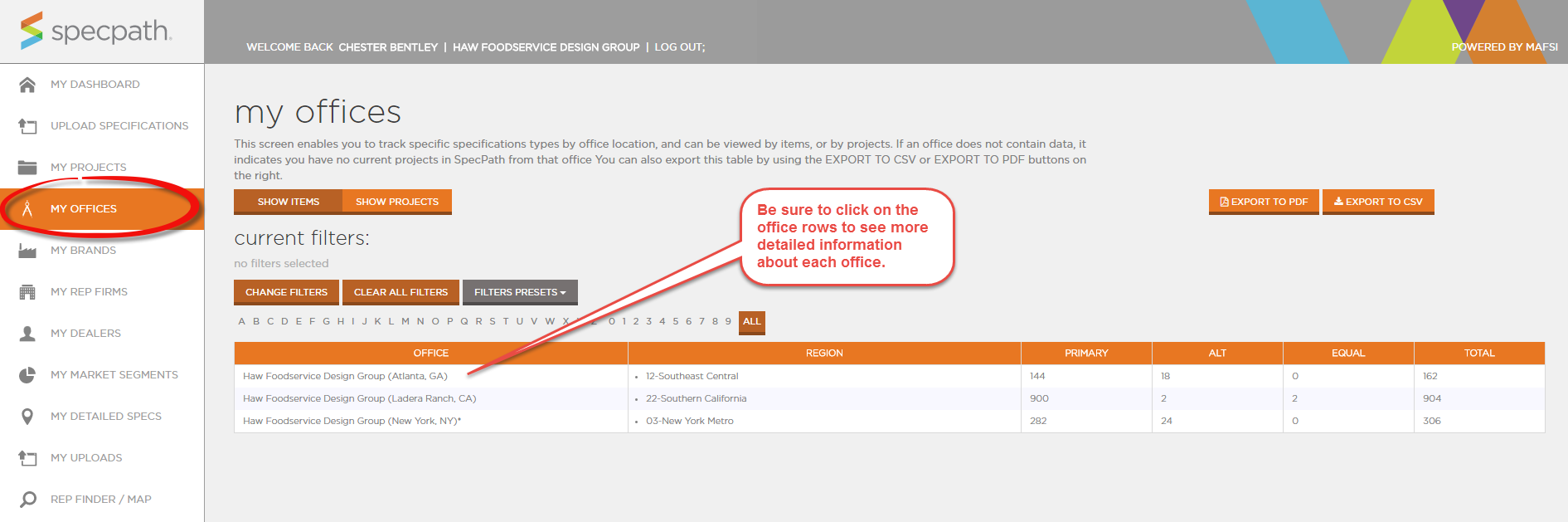Click the LOG OUT link
1568x522 pixels.
pos(680,47)
